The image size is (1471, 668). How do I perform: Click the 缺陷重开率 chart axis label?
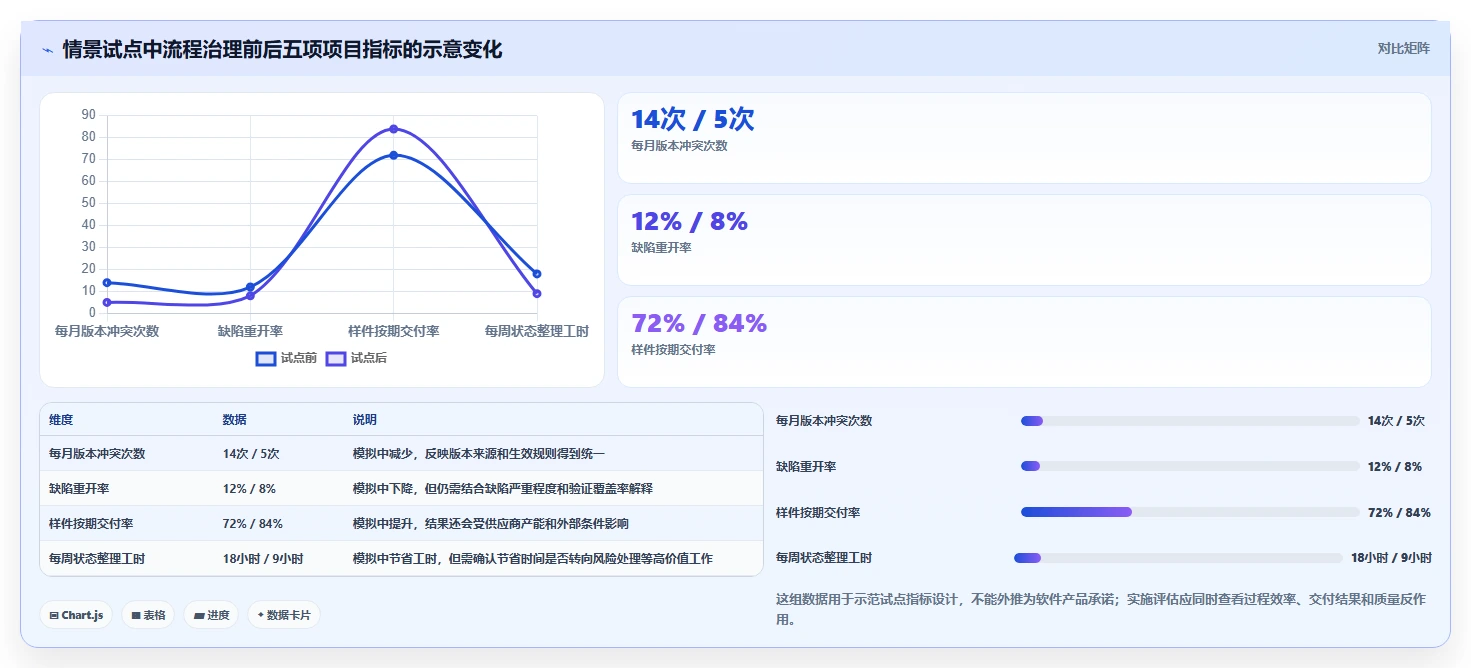250,331
